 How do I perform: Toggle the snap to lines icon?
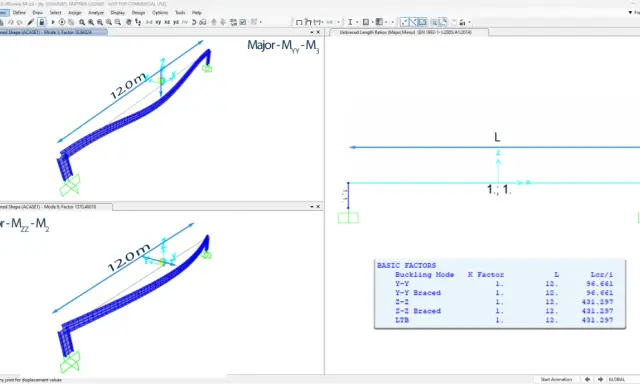(x=413, y=22)
